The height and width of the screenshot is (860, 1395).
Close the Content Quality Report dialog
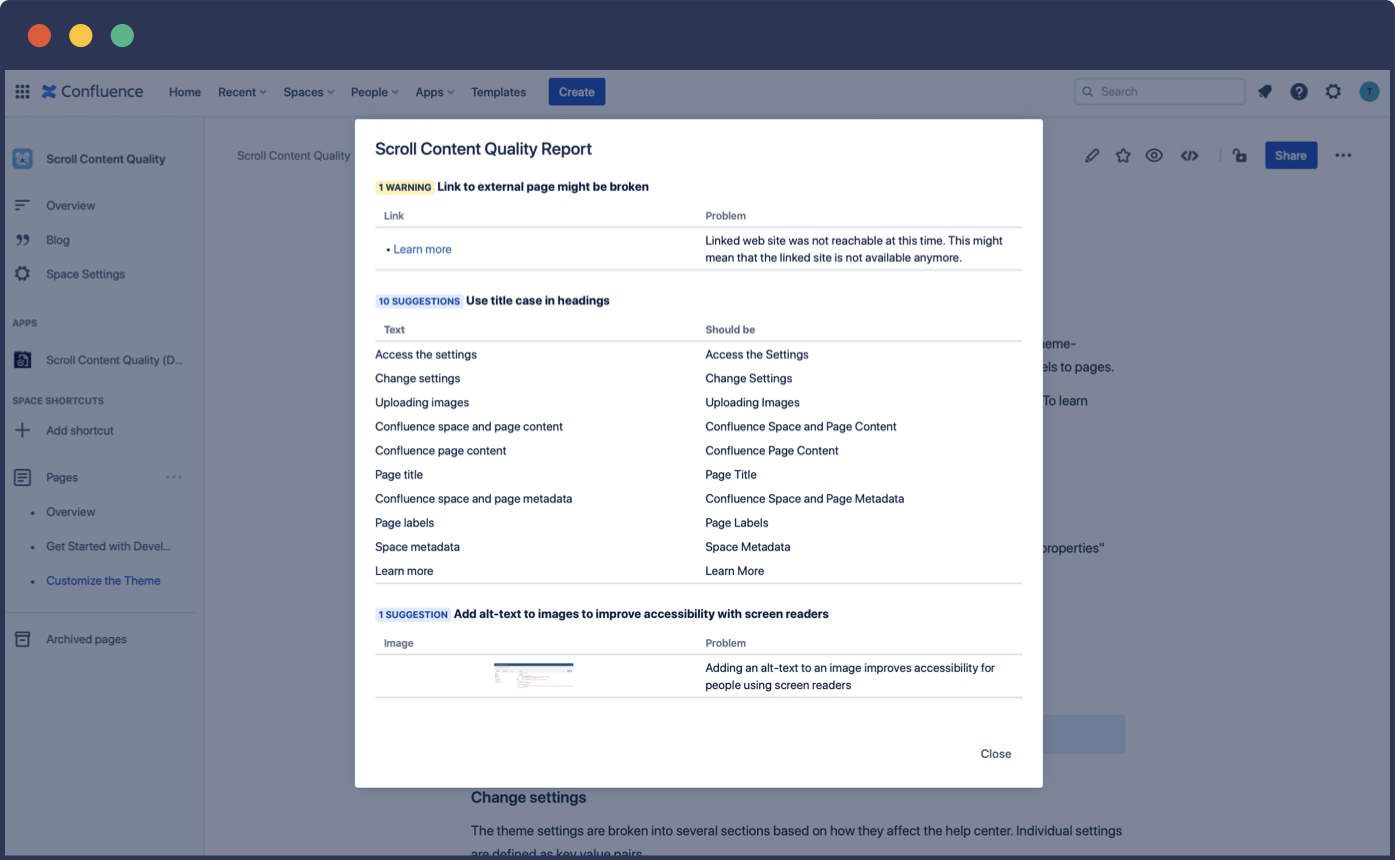point(996,754)
